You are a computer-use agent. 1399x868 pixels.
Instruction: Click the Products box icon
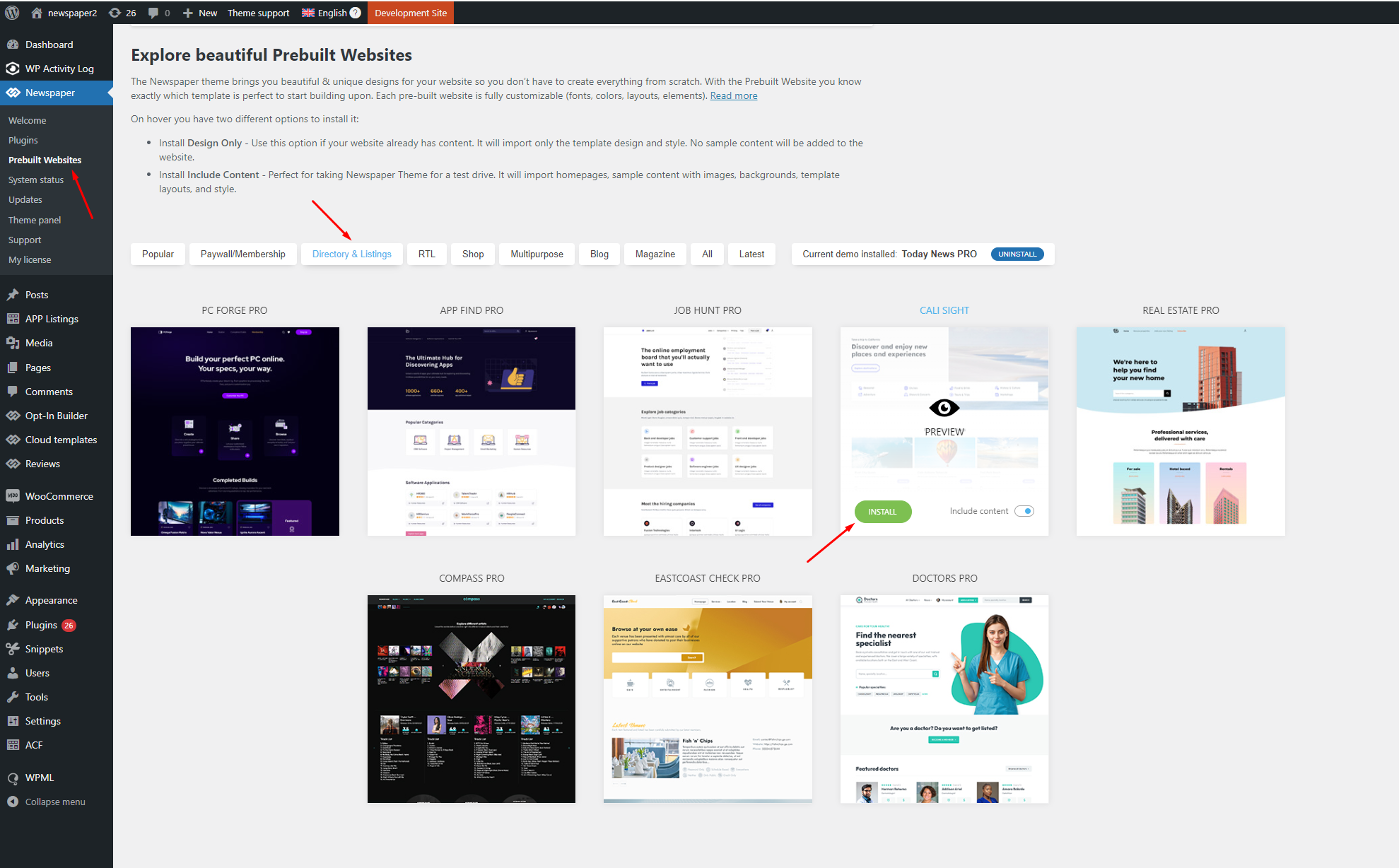(13, 520)
